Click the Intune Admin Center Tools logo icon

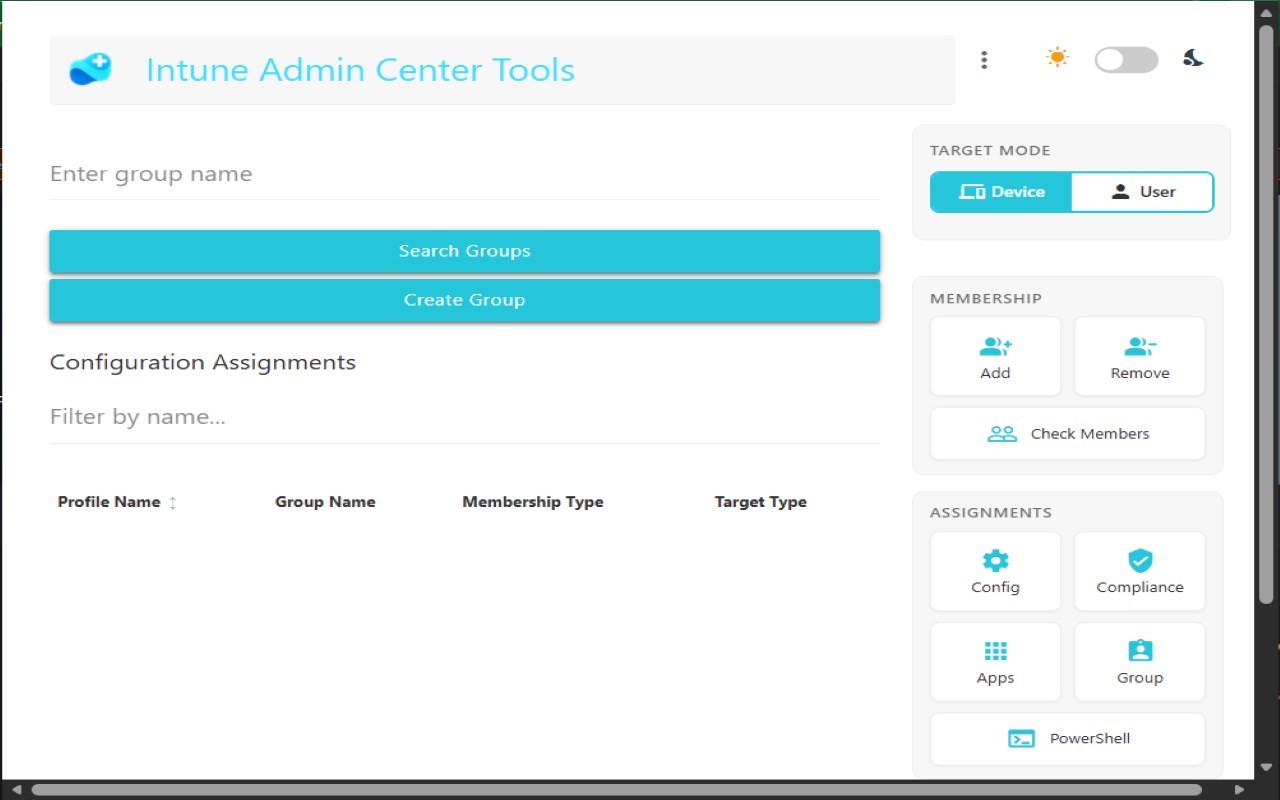pos(90,70)
